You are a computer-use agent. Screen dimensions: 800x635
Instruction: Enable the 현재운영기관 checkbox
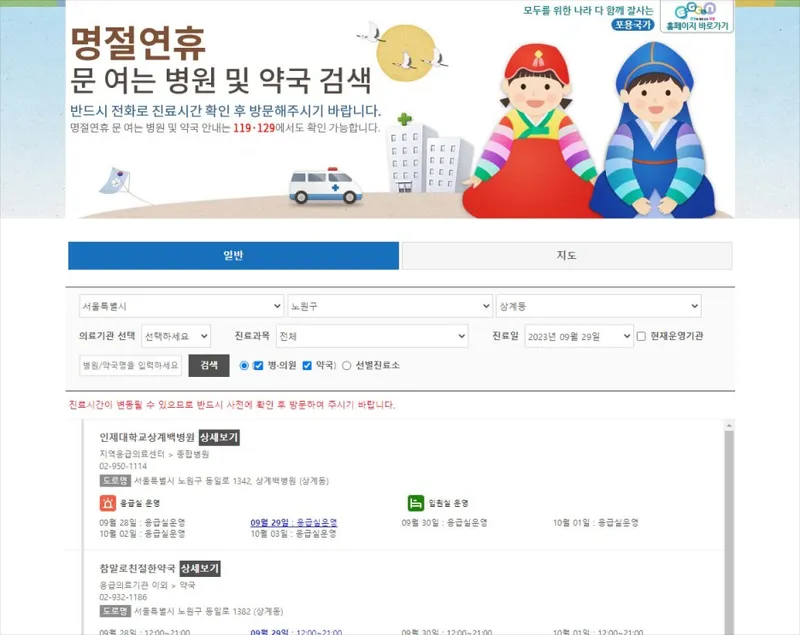coord(641,336)
